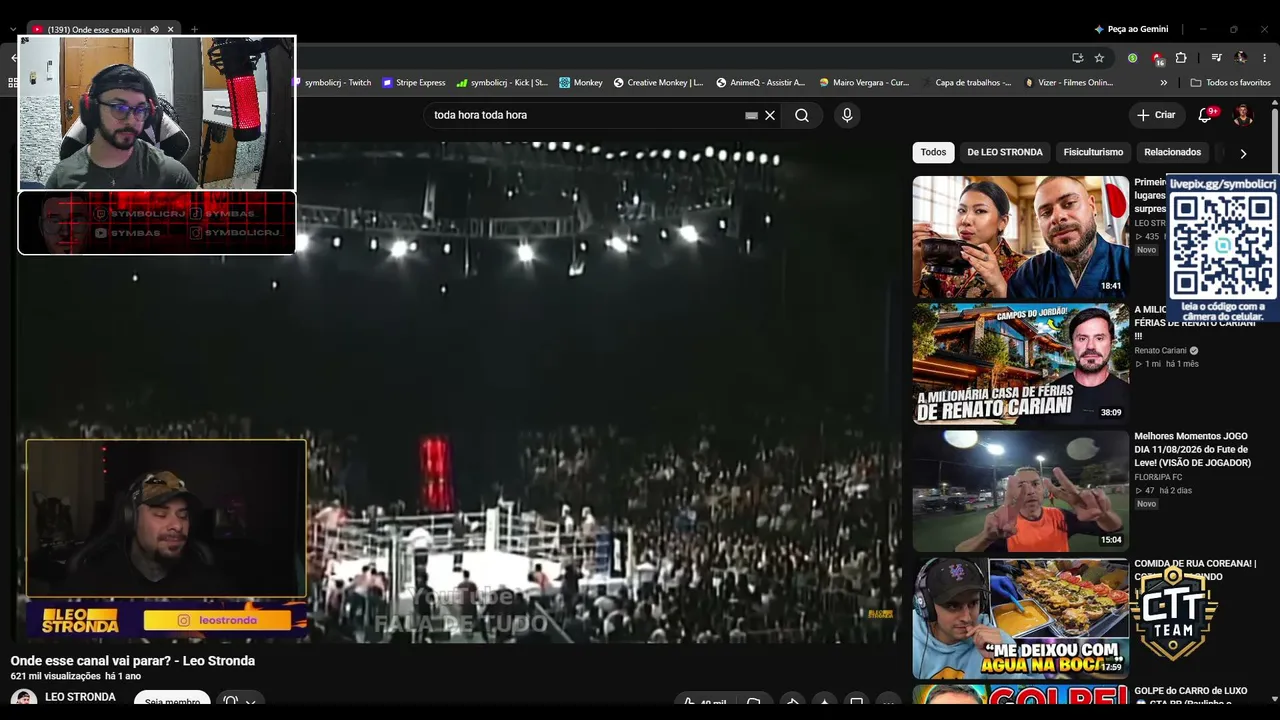Open 'Melhores Momentos JOGO DIA 11/08/2026' title

point(1192,450)
